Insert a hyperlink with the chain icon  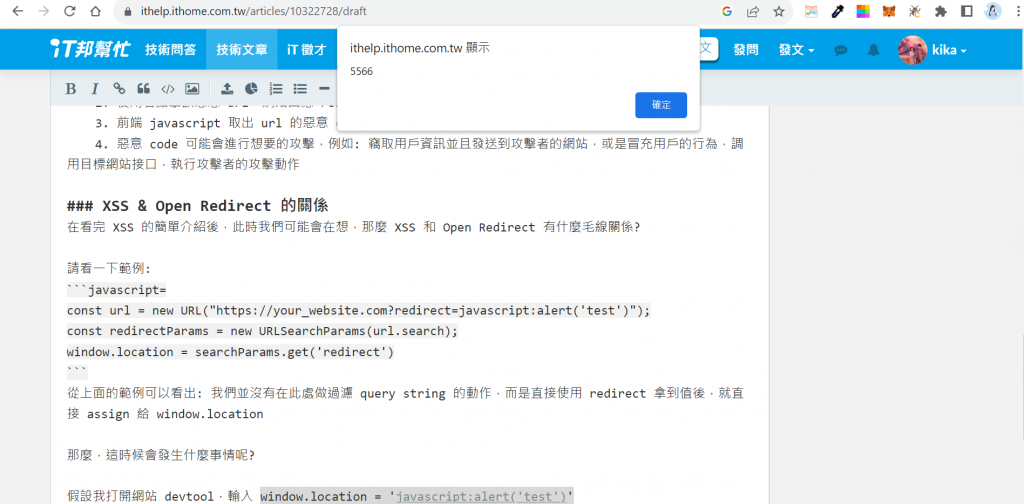[119, 89]
